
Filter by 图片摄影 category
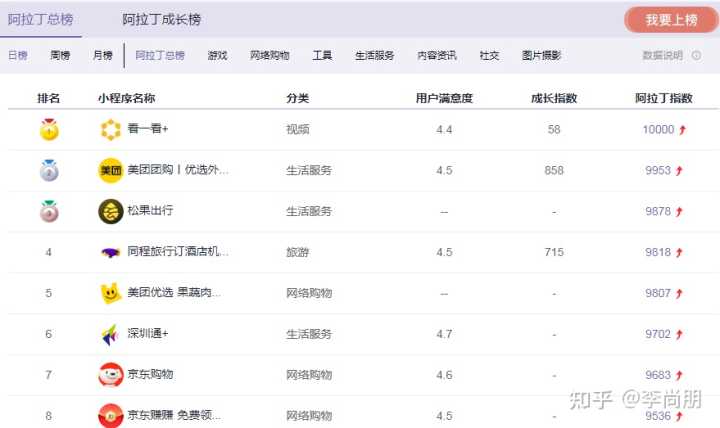point(541,56)
